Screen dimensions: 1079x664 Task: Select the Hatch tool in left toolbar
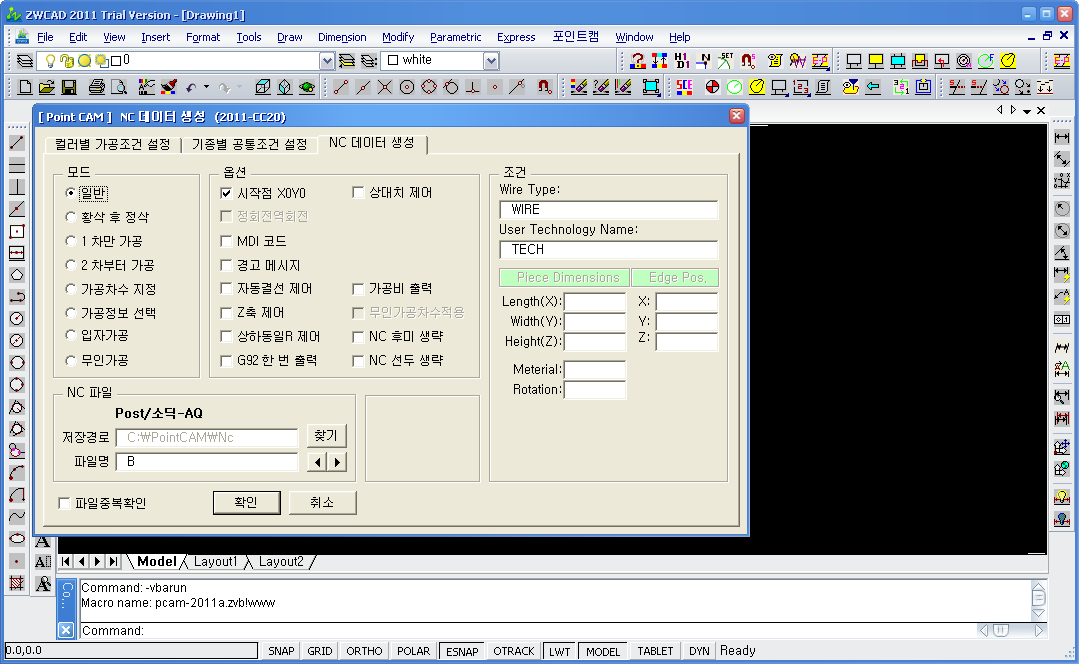tap(17, 583)
